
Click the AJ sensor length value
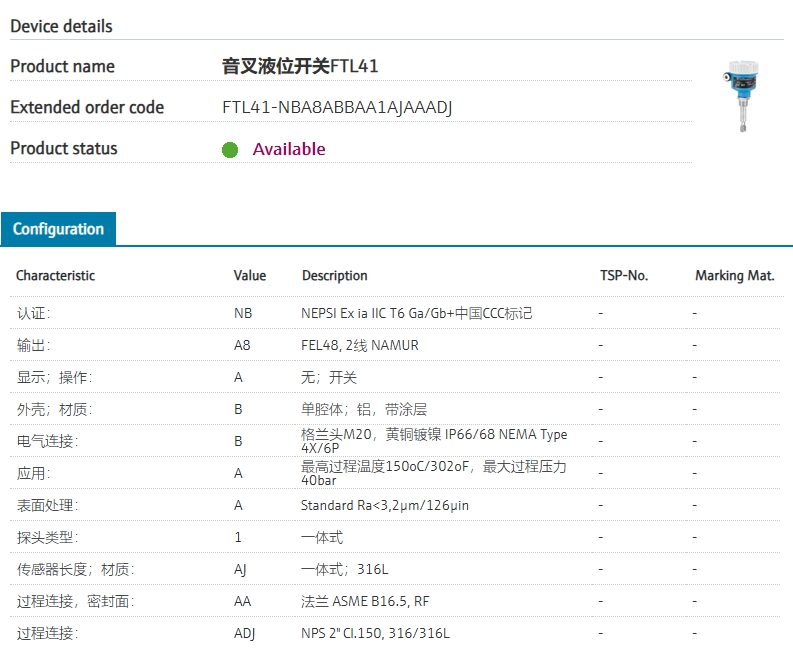240,569
